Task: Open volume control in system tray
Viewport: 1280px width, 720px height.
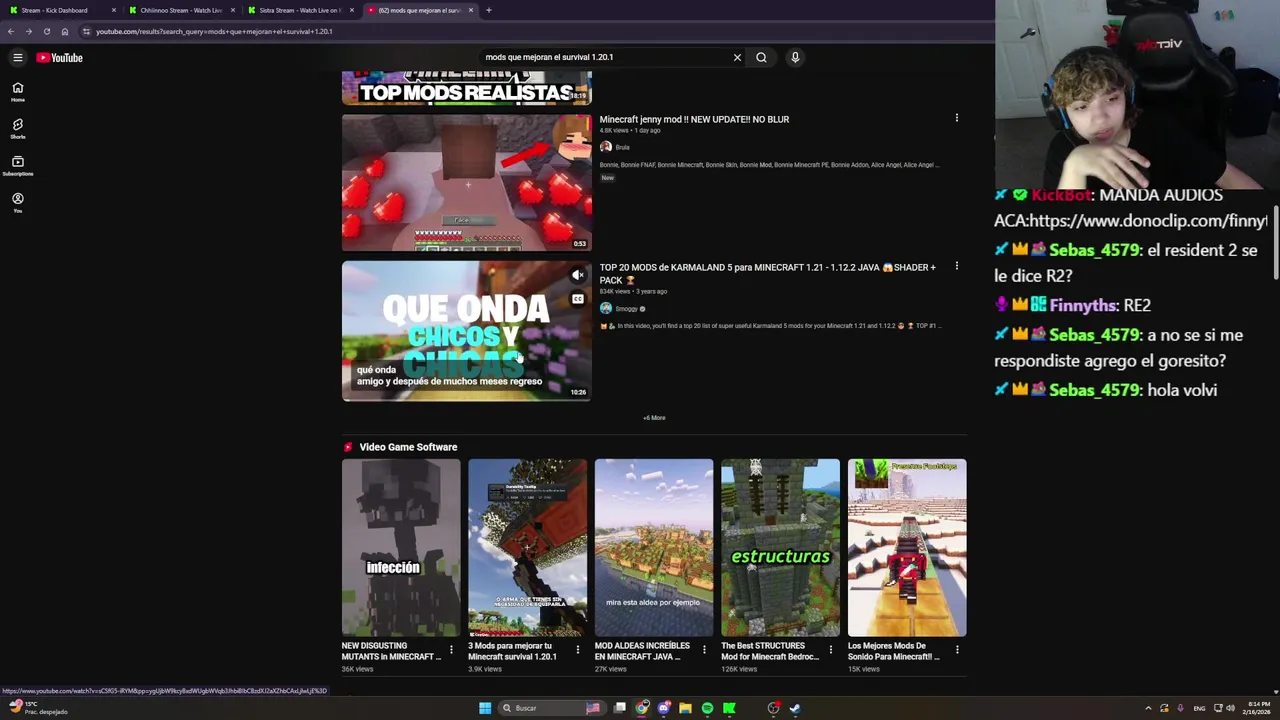Action: click(x=1230, y=708)
